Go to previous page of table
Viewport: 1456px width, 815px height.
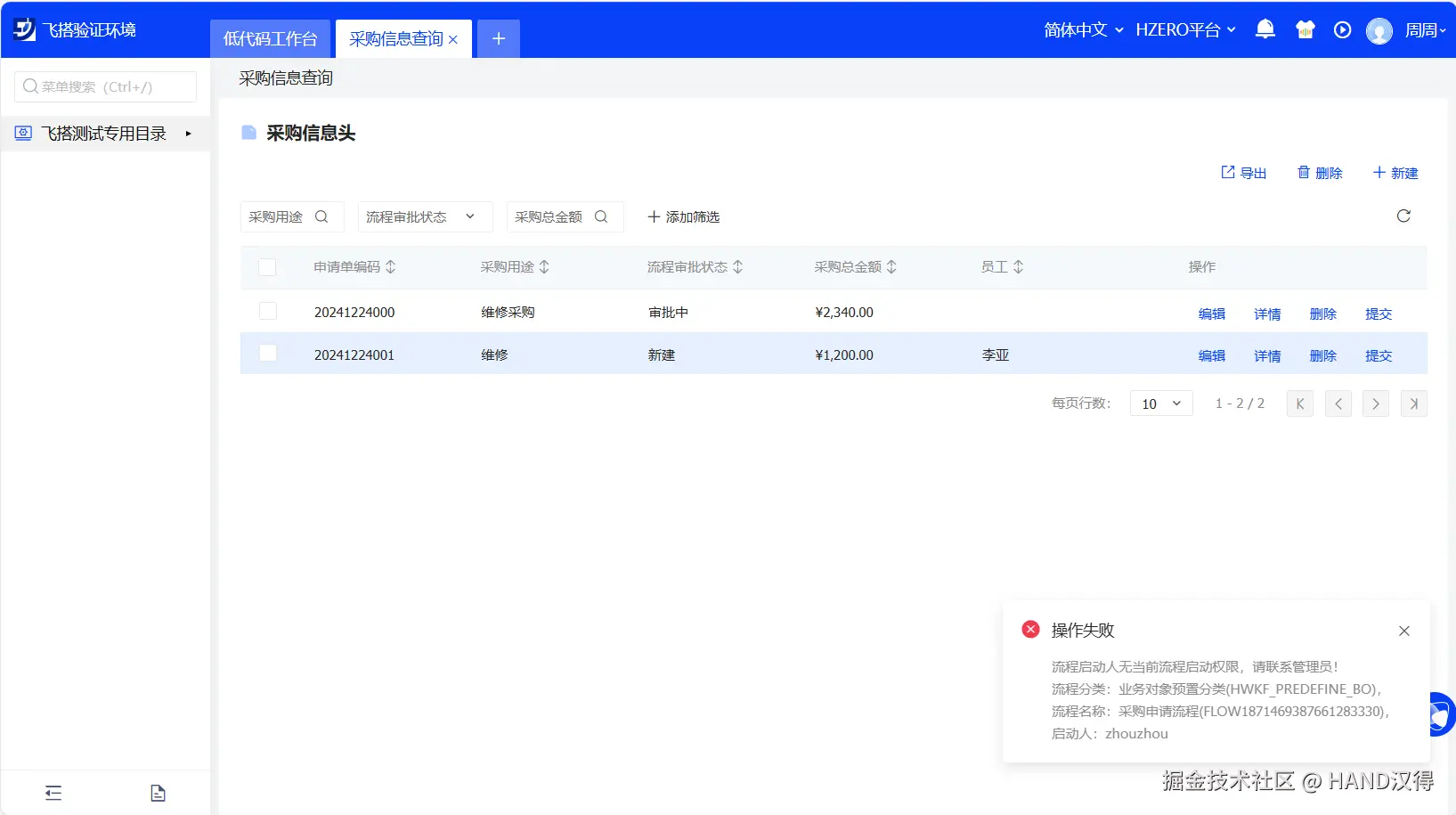click(1338, 403)
